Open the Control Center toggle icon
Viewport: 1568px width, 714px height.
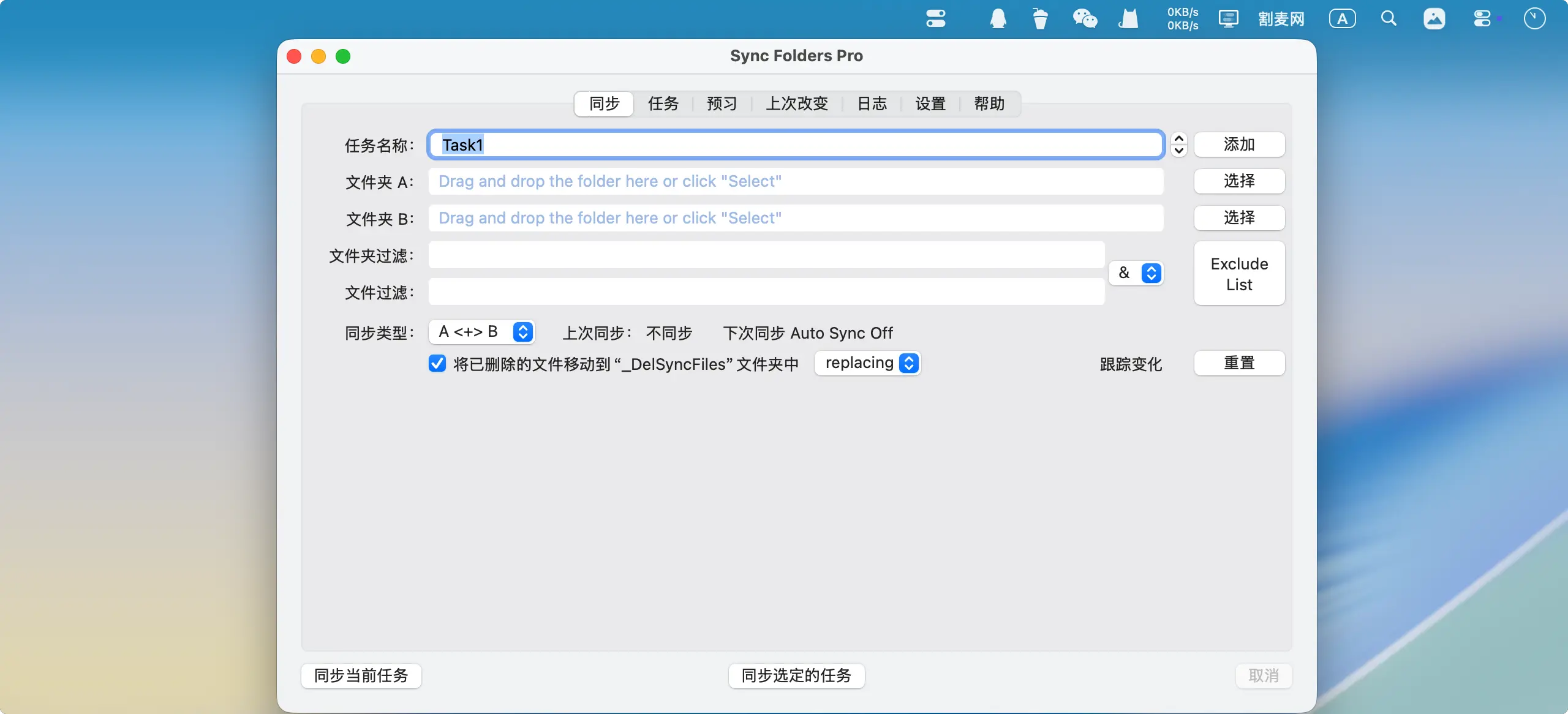pos(1482,19)
